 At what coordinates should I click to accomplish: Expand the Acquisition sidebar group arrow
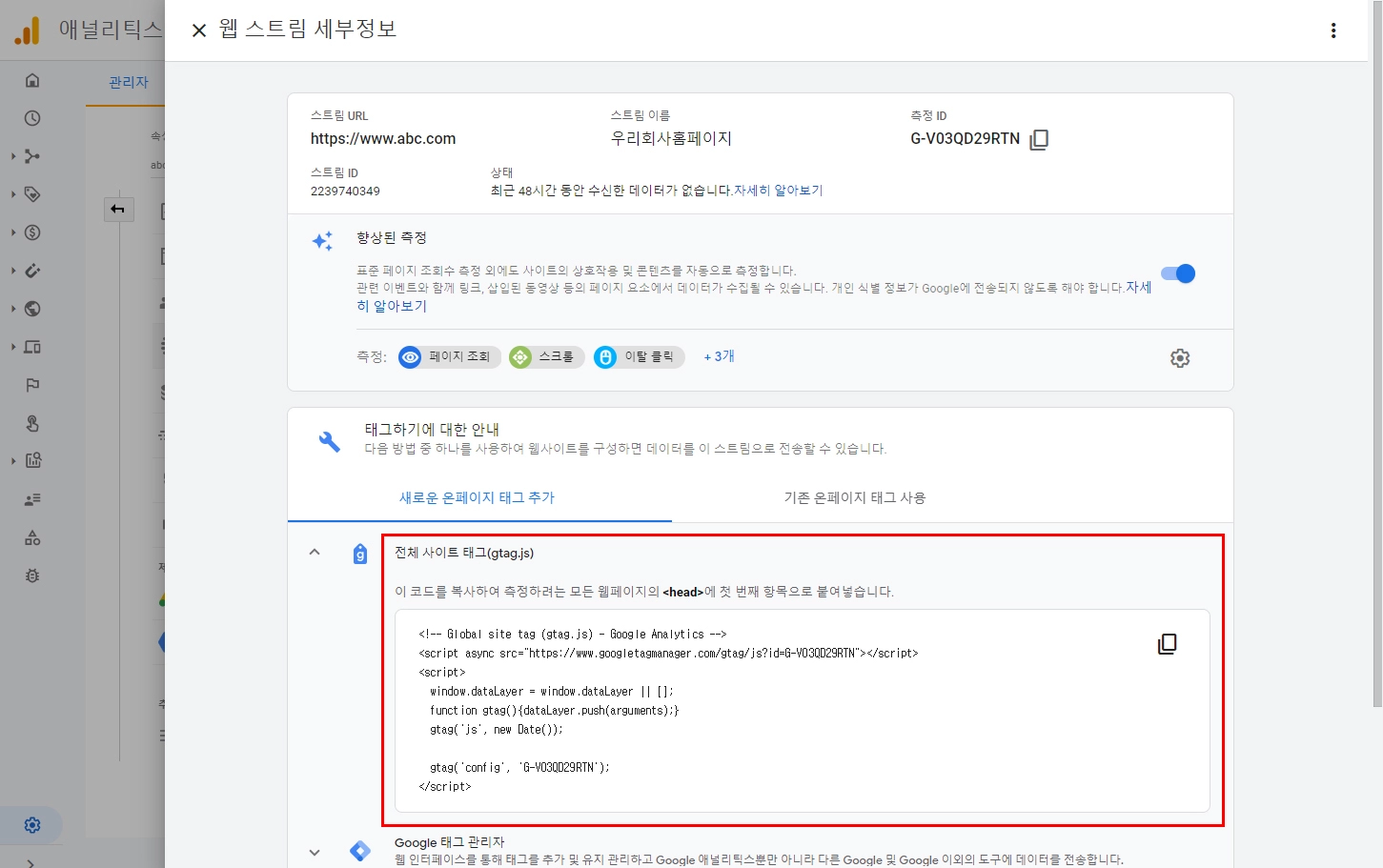pos(13,156)
